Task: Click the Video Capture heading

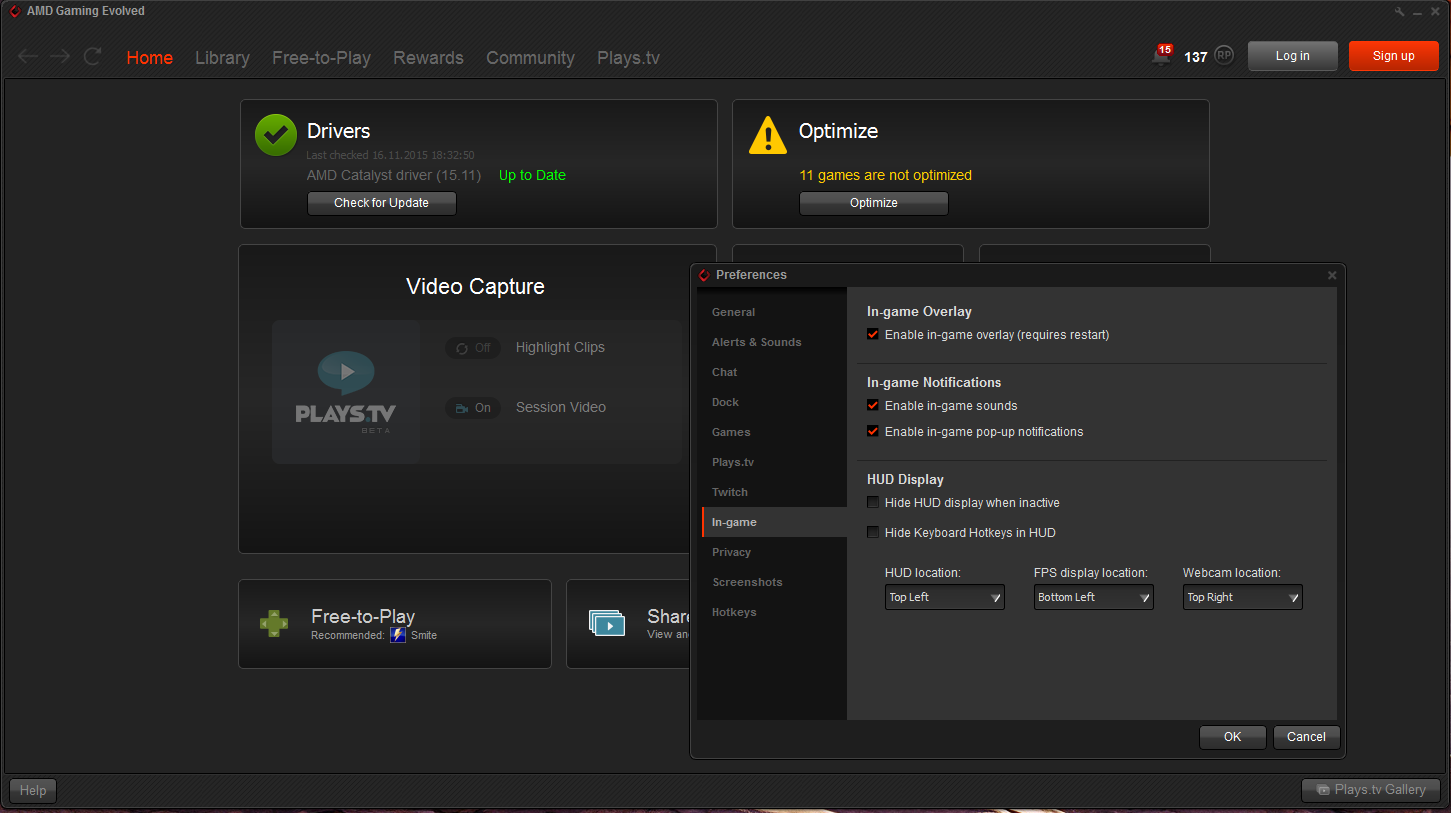Action: pyautogui.click(x=475, y=287)
